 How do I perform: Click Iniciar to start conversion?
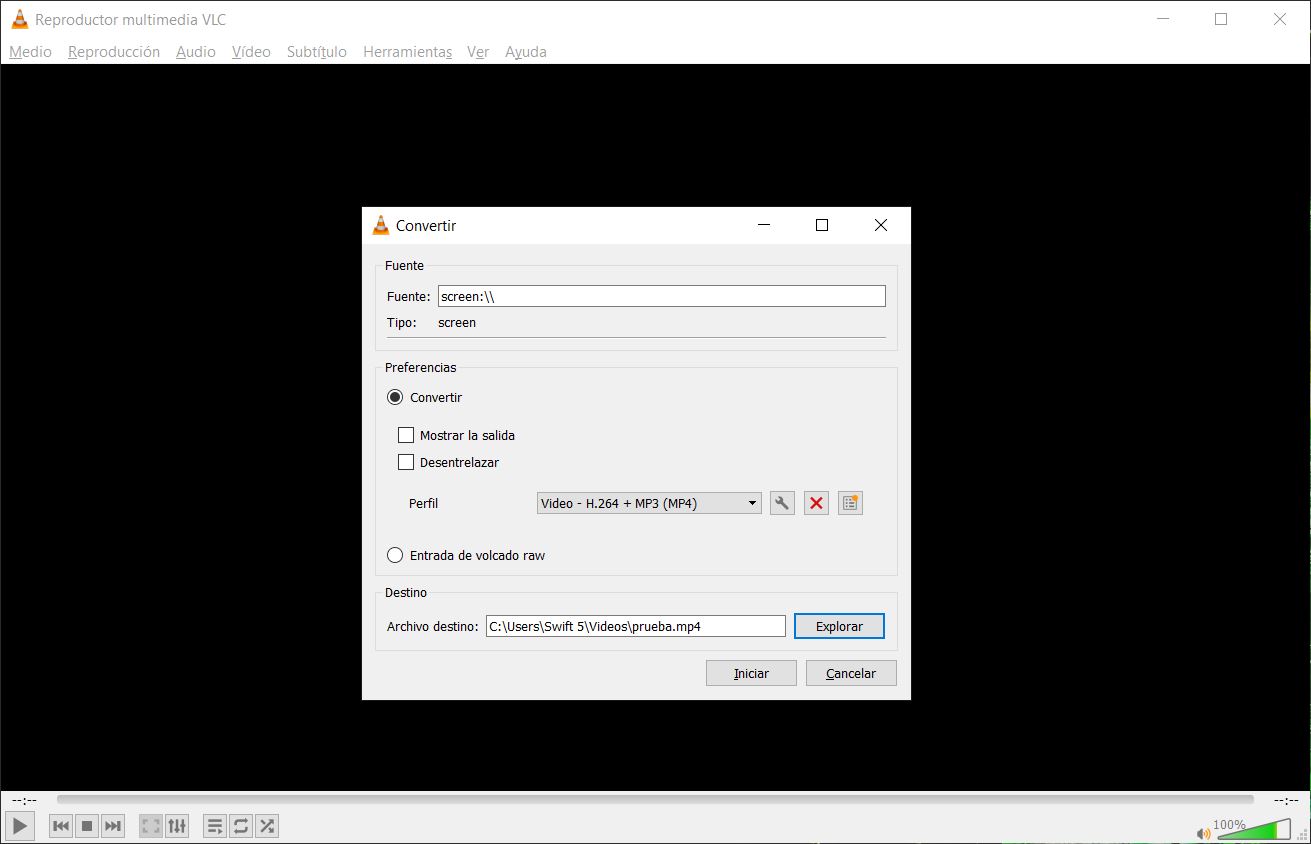[751, 673]
